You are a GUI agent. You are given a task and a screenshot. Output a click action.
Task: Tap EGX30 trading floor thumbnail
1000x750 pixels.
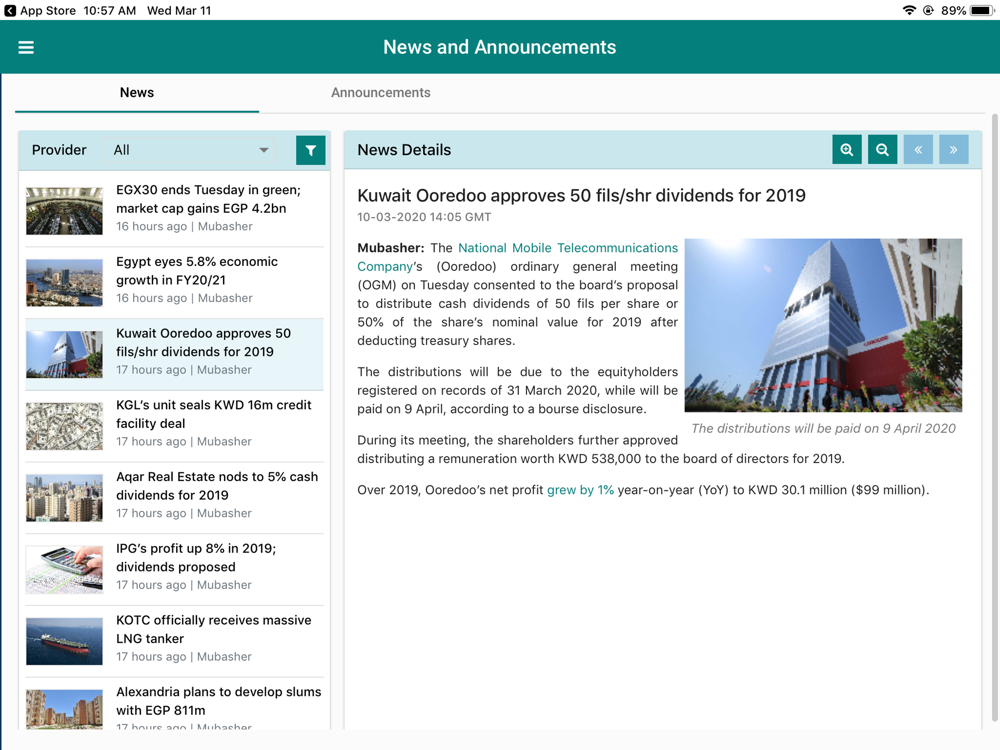point(64,211)
